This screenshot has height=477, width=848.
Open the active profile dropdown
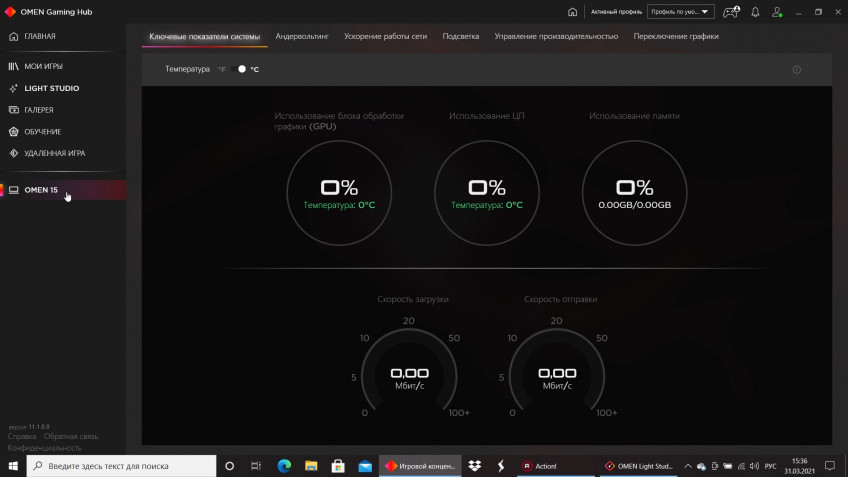pos(680,12)
